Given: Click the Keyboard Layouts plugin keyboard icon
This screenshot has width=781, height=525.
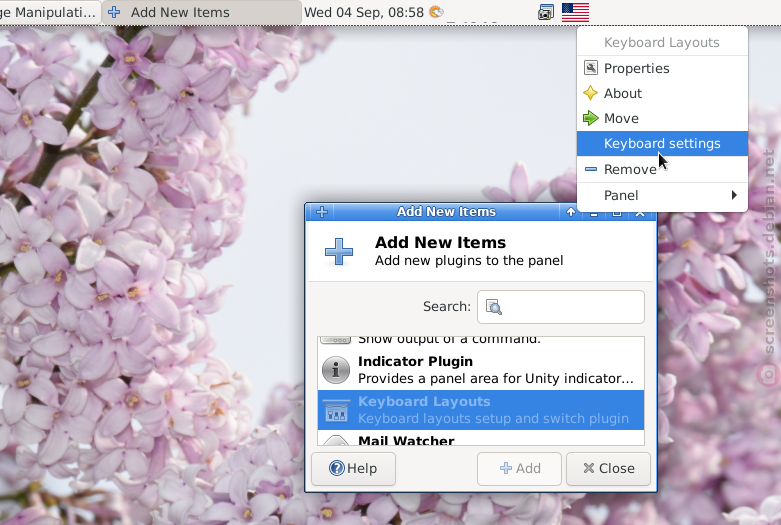Looking at the screenshot, I should [336, 410].
